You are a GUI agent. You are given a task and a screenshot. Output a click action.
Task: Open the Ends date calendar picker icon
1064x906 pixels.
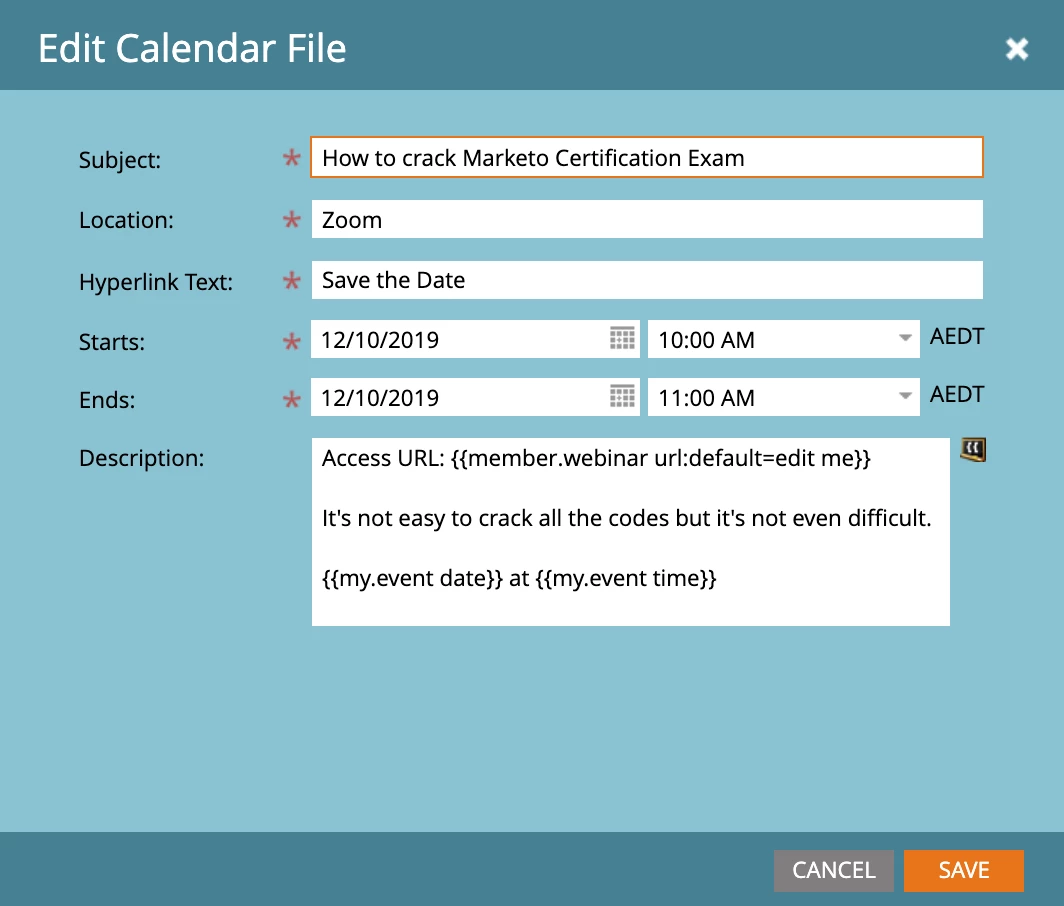(x=622, y=396)
